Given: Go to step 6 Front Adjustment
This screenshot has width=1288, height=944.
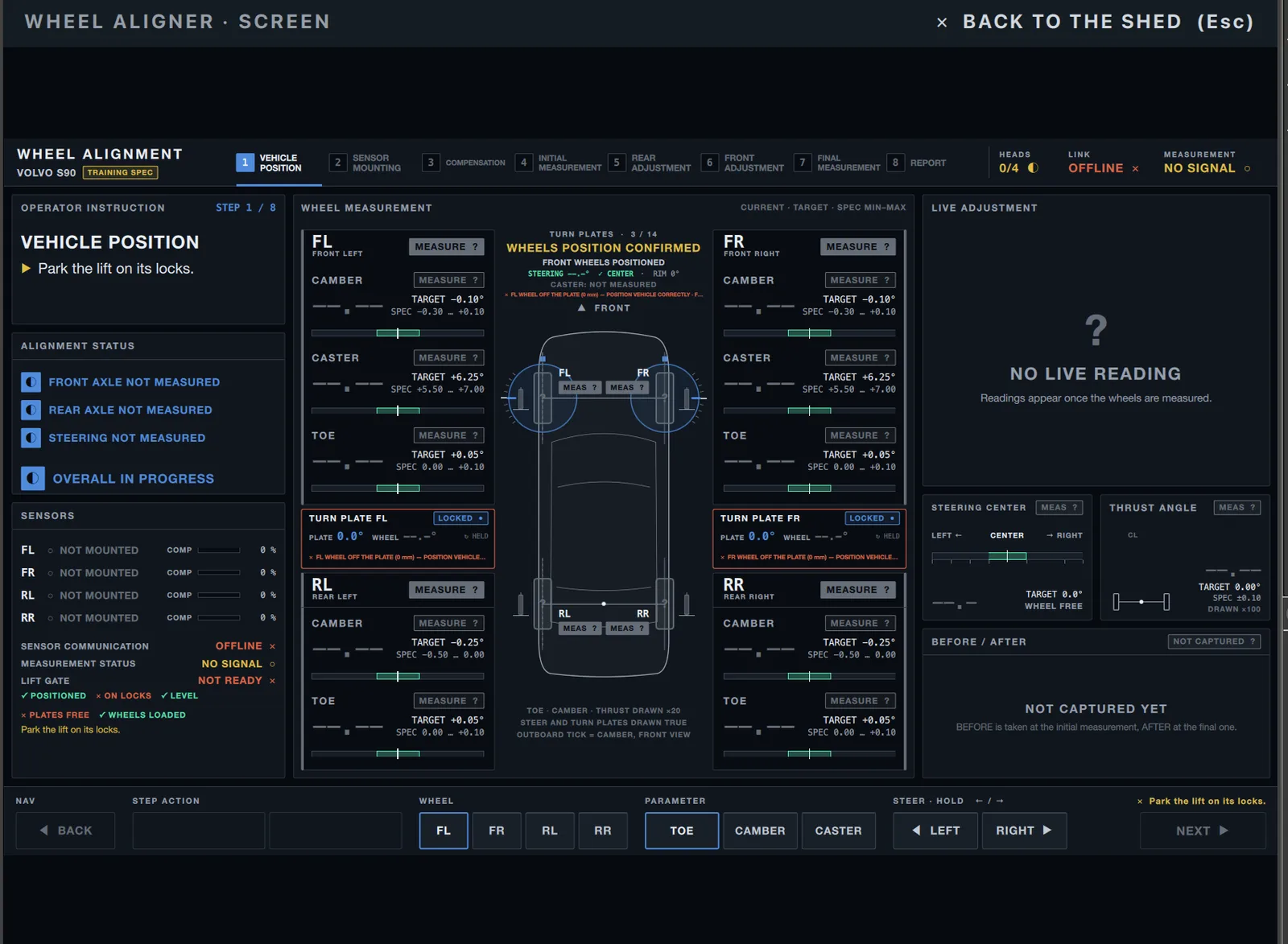Looking at the screenshot, I should pos(743,163).
